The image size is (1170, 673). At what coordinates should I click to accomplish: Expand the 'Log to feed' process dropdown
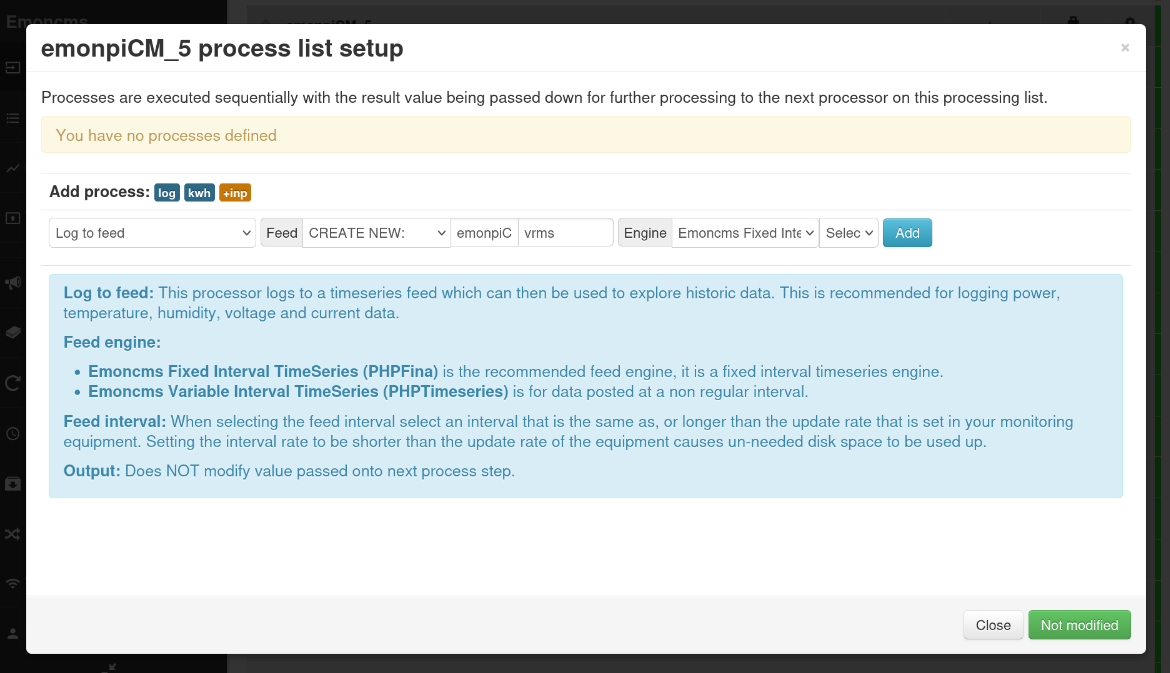pyautogui.click(x=152, y=233)
